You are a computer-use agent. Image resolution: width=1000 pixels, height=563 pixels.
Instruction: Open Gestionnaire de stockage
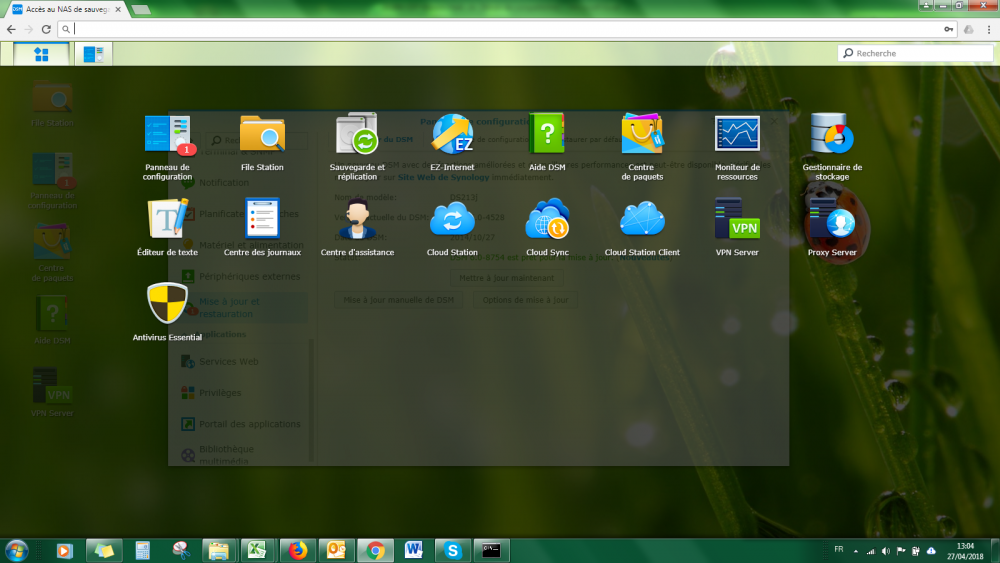click(x=832, y=137)
